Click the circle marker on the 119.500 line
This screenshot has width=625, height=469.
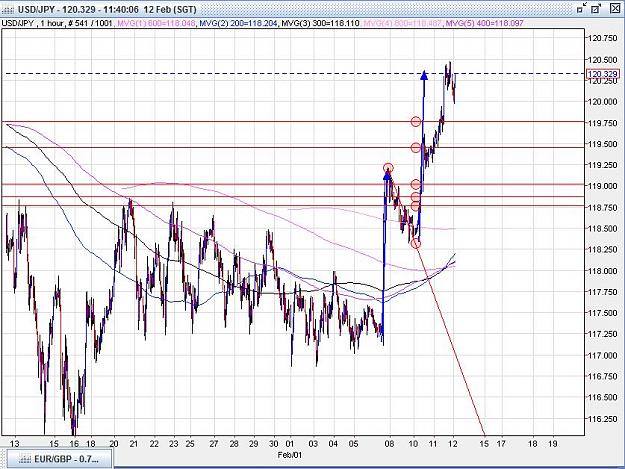click(x=416, y=148)
